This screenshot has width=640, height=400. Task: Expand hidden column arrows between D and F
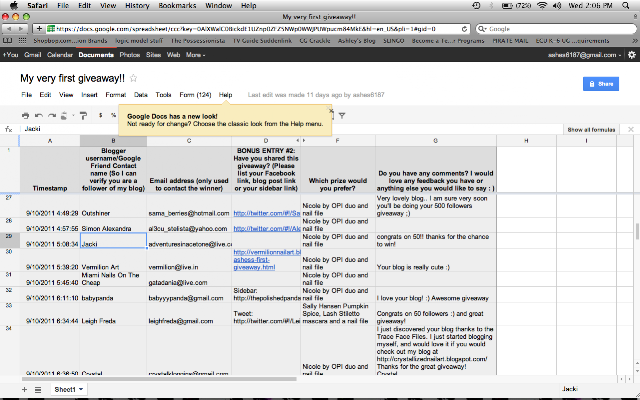[x=300, y=140]
